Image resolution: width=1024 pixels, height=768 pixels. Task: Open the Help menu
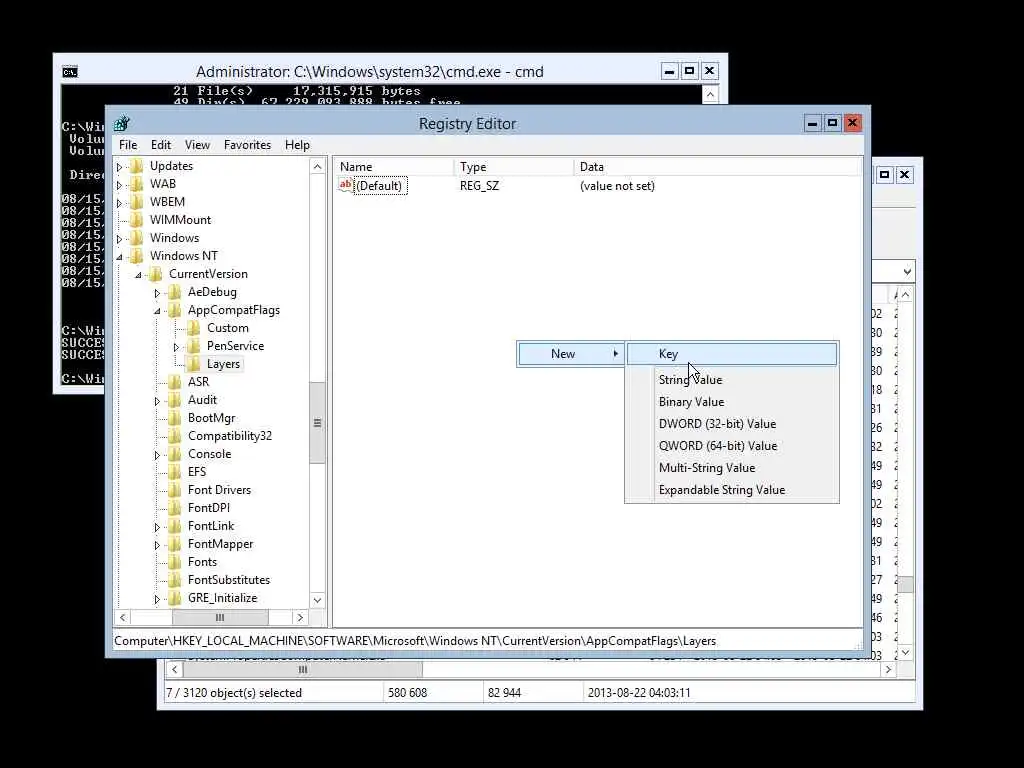coord(297,145)
